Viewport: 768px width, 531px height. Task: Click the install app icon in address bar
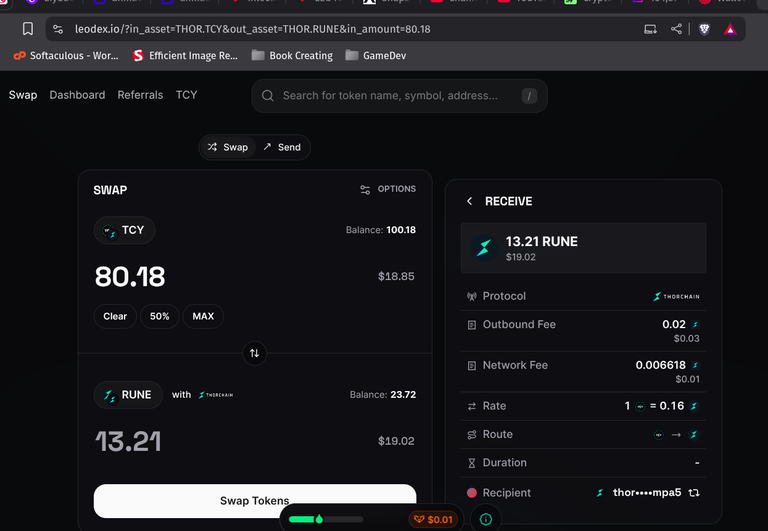[650, 29]
